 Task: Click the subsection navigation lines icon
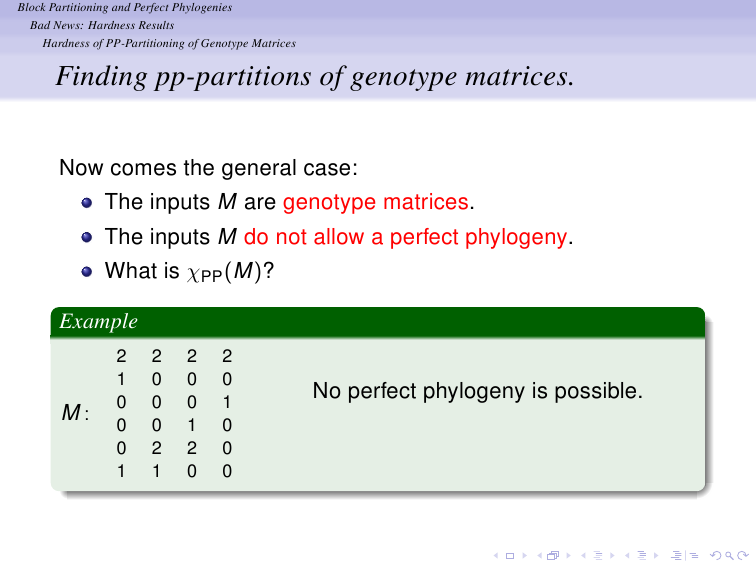(598, 555)
